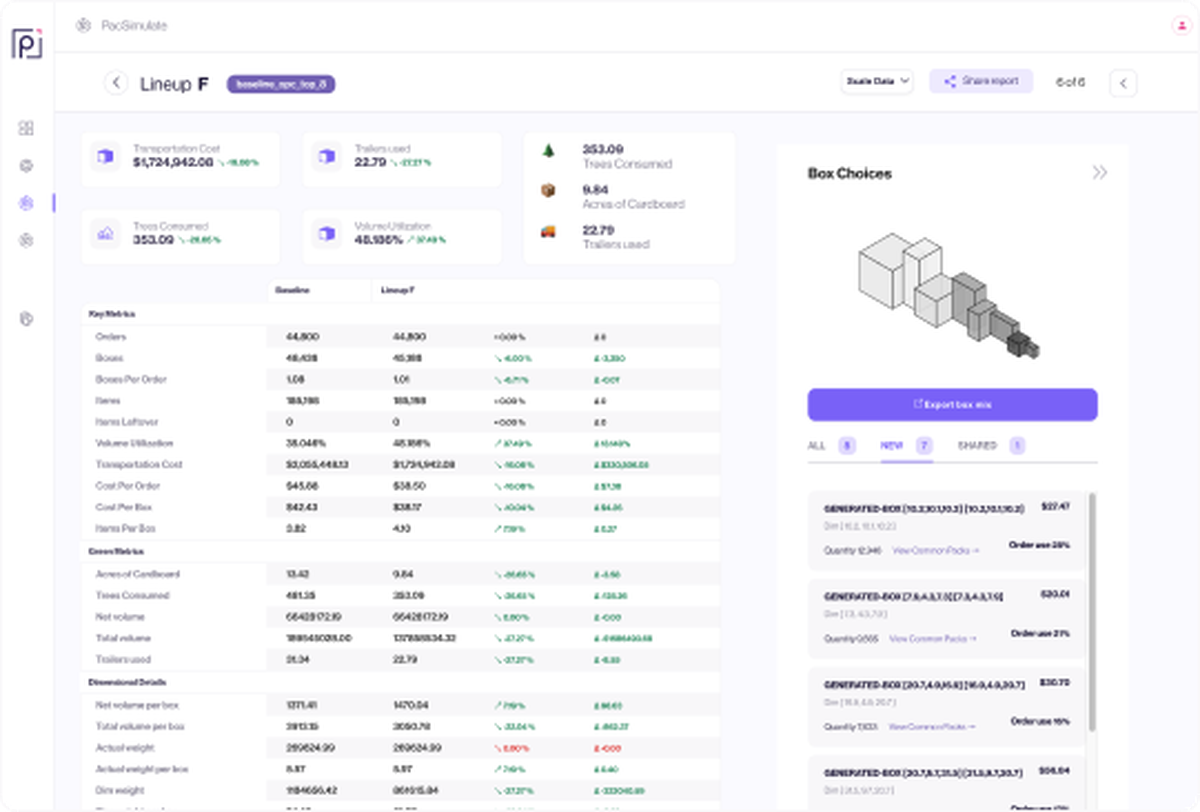Viewport: 1200px width, 812px height.
Task: Click the Volume Utilization card icon
Action: click(327, 234)
